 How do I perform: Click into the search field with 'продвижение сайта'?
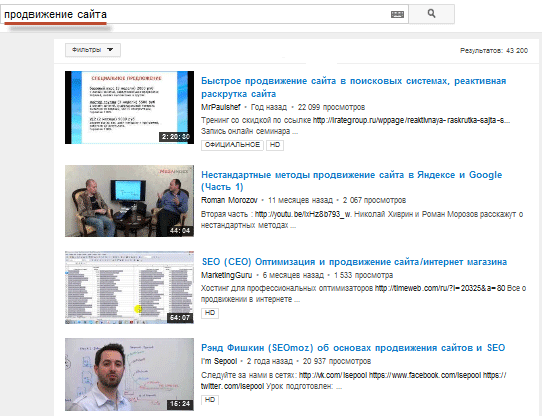coord(204,14)
